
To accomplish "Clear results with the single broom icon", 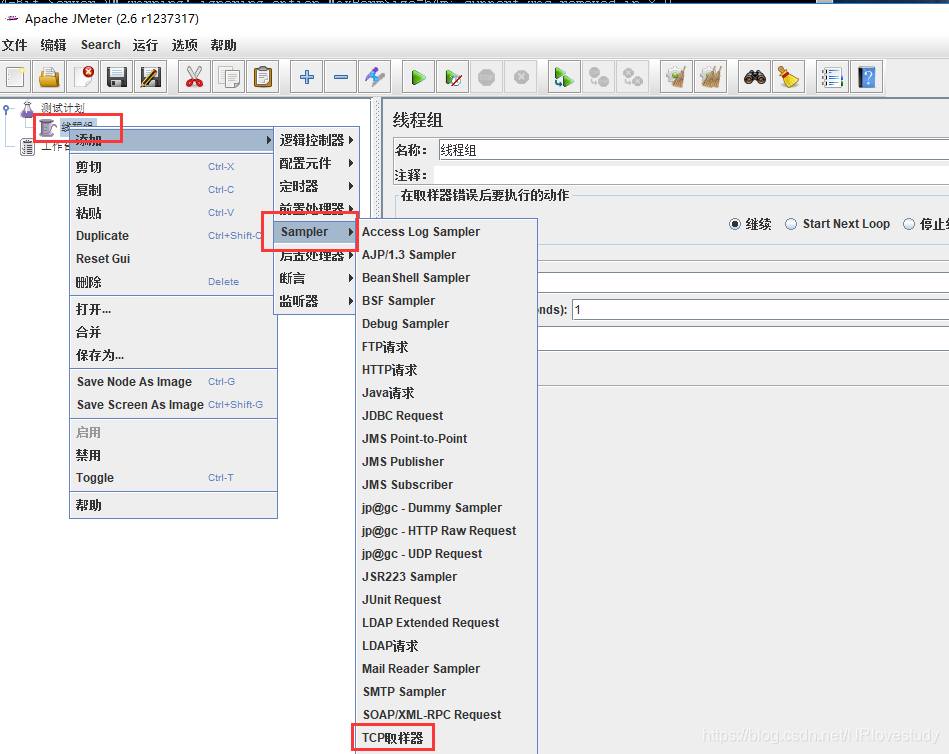I will 676,77.
